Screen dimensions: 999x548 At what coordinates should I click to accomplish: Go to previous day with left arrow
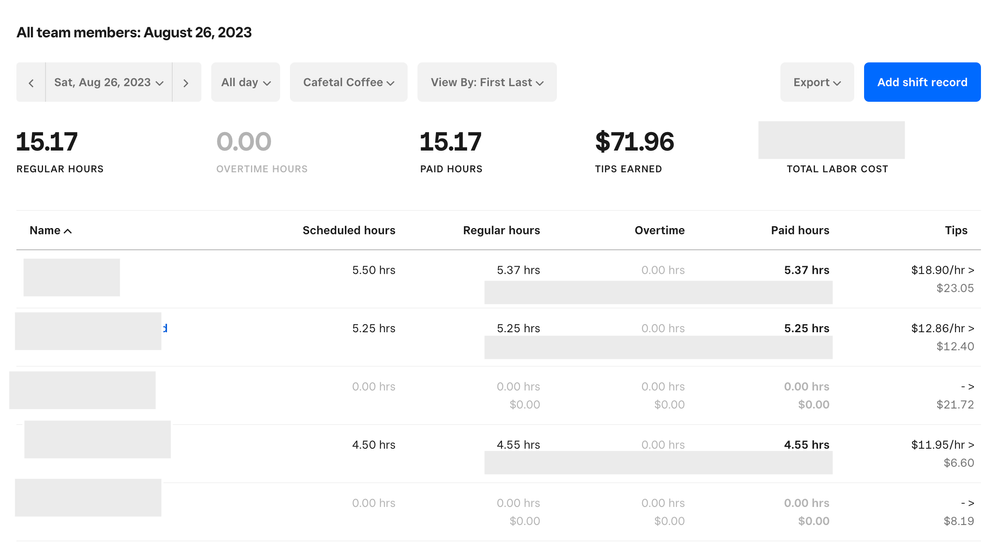pos(31,83)
